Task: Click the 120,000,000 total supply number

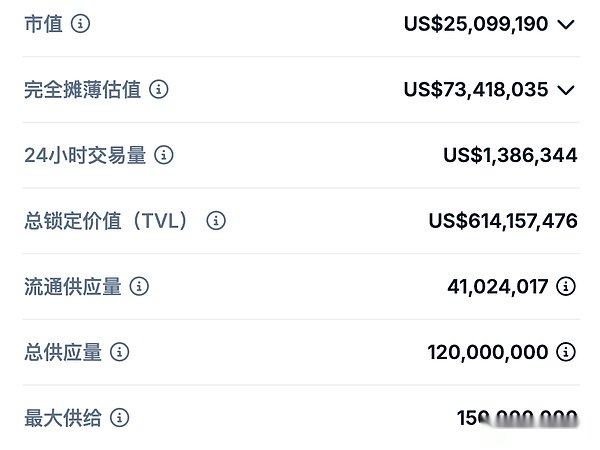Action: click(x=488, y=352)
